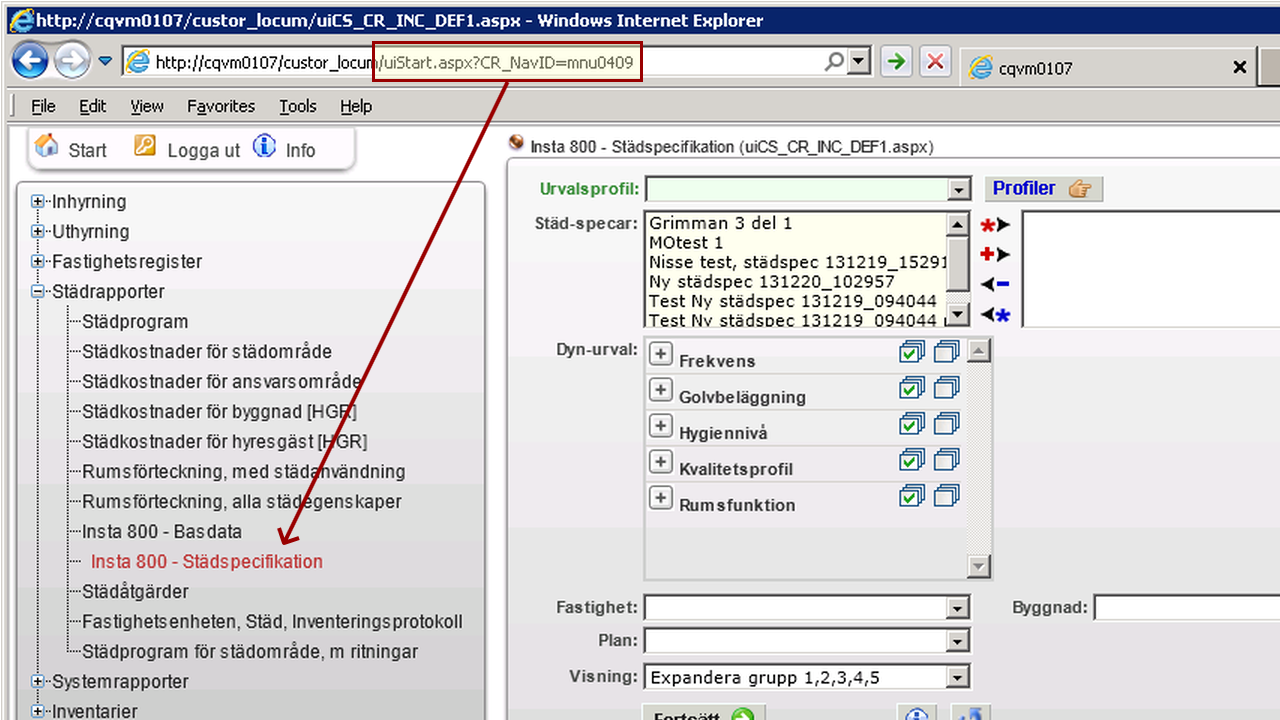The height and width of the screenshot is (720, 1280).
Task: Open the Urvalsprofil dropdown
Action: click(x=959, y=189)
